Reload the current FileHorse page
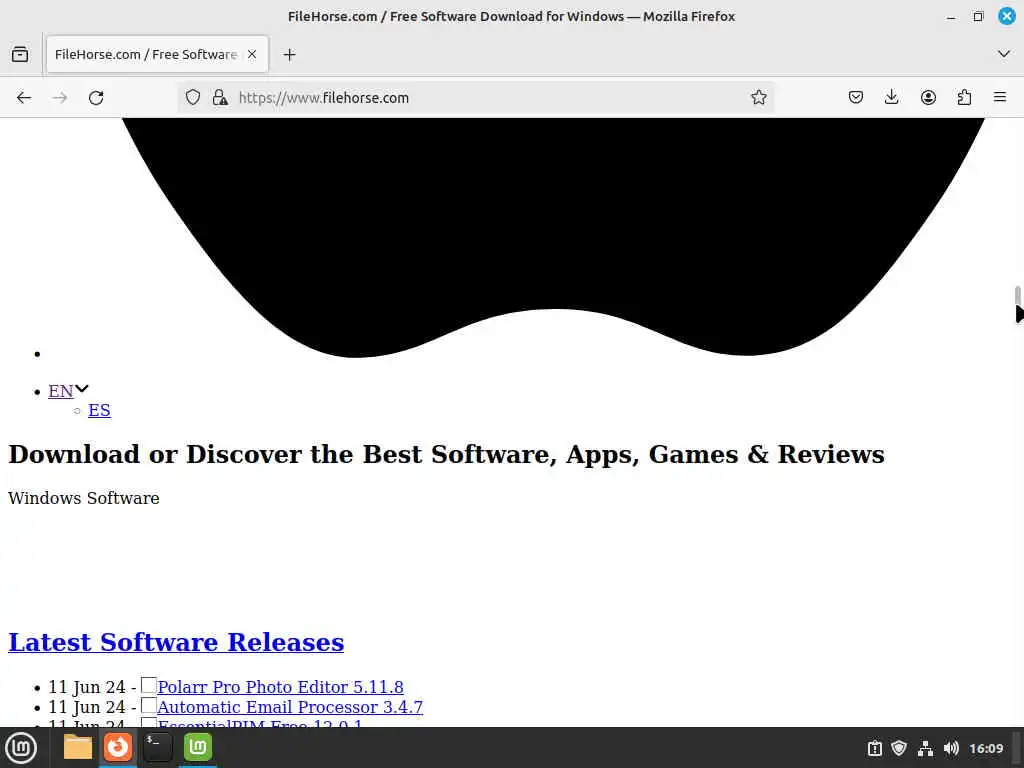1024x768 pixels. coord(96,98)
